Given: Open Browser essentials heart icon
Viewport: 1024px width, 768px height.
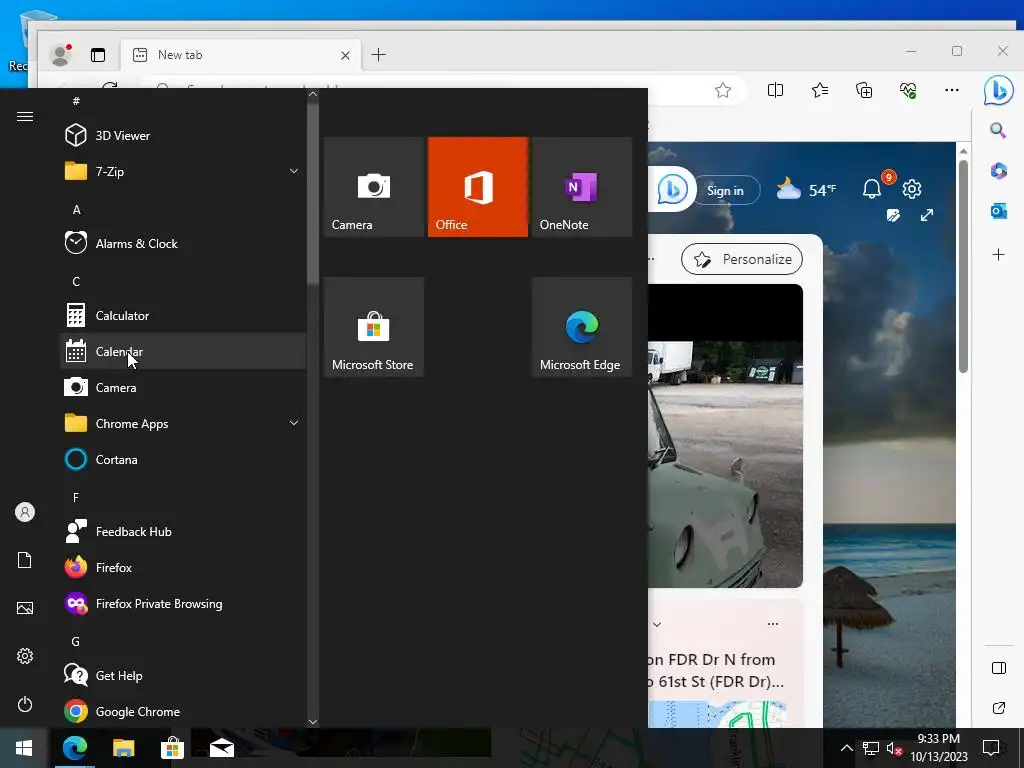Looking at the screenshot, I should pyautogui.click(x=908, y=90).
